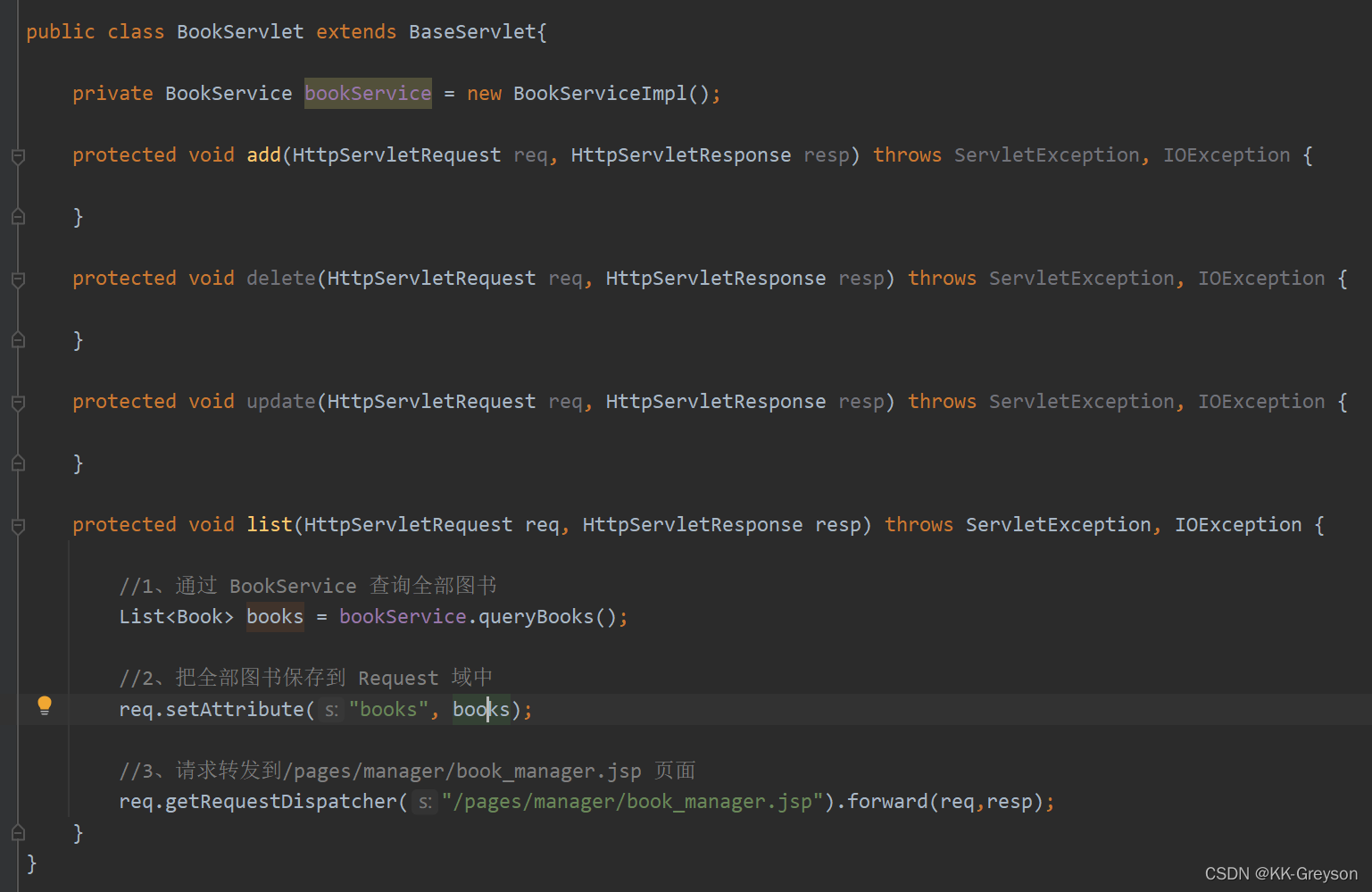Click the comment about forwarding to book_manager.jsp
The width and height of the screenshot is (1372, 892).
tap(407, 771)
